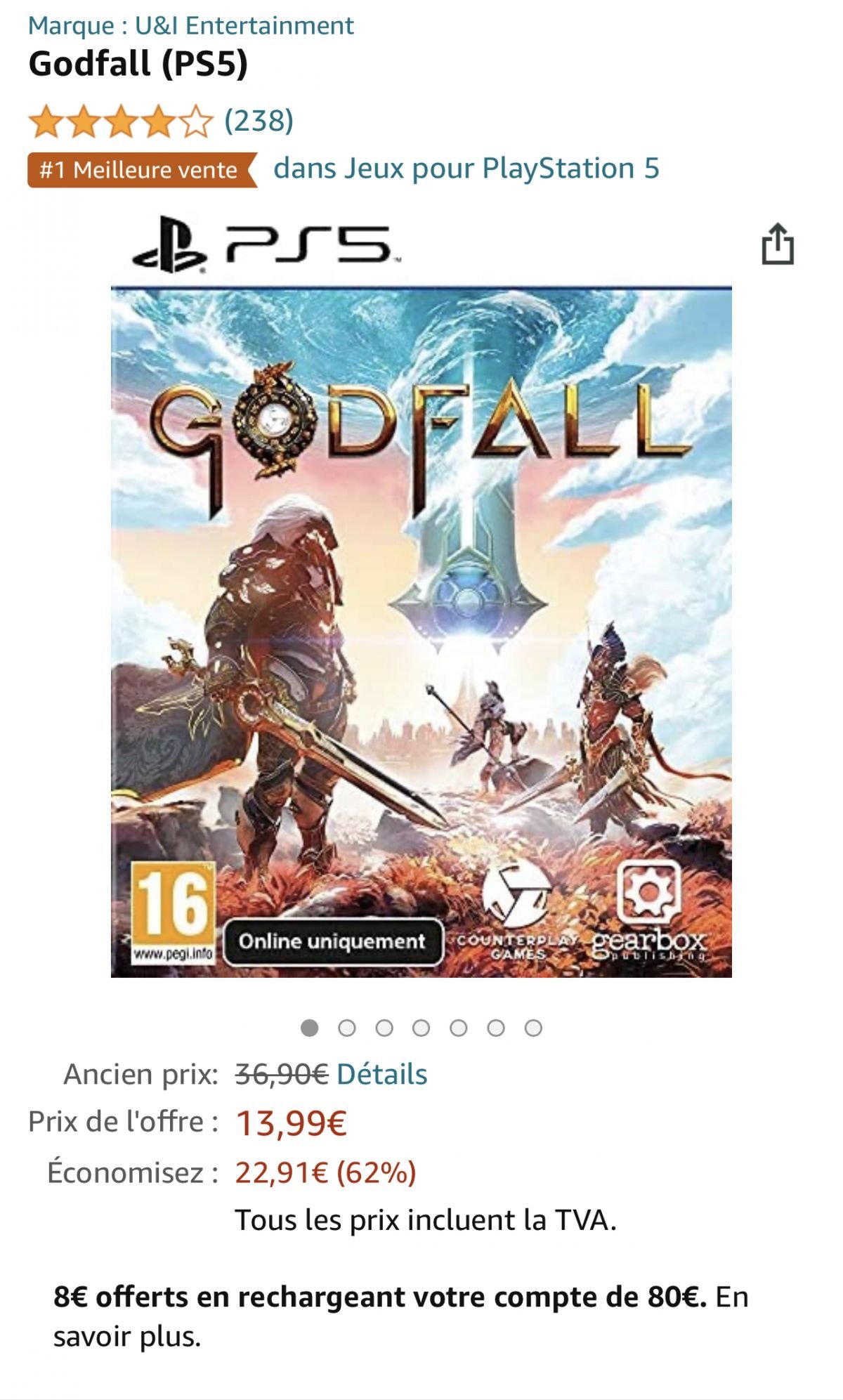This screenshot has width=843, height=1400.
Task: Select the first image carousel dot
Action: (x=309, y=1028)
